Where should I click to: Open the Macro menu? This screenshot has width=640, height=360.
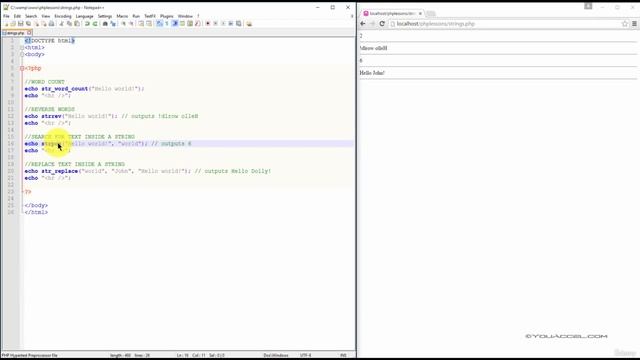[x=122, y=16]
